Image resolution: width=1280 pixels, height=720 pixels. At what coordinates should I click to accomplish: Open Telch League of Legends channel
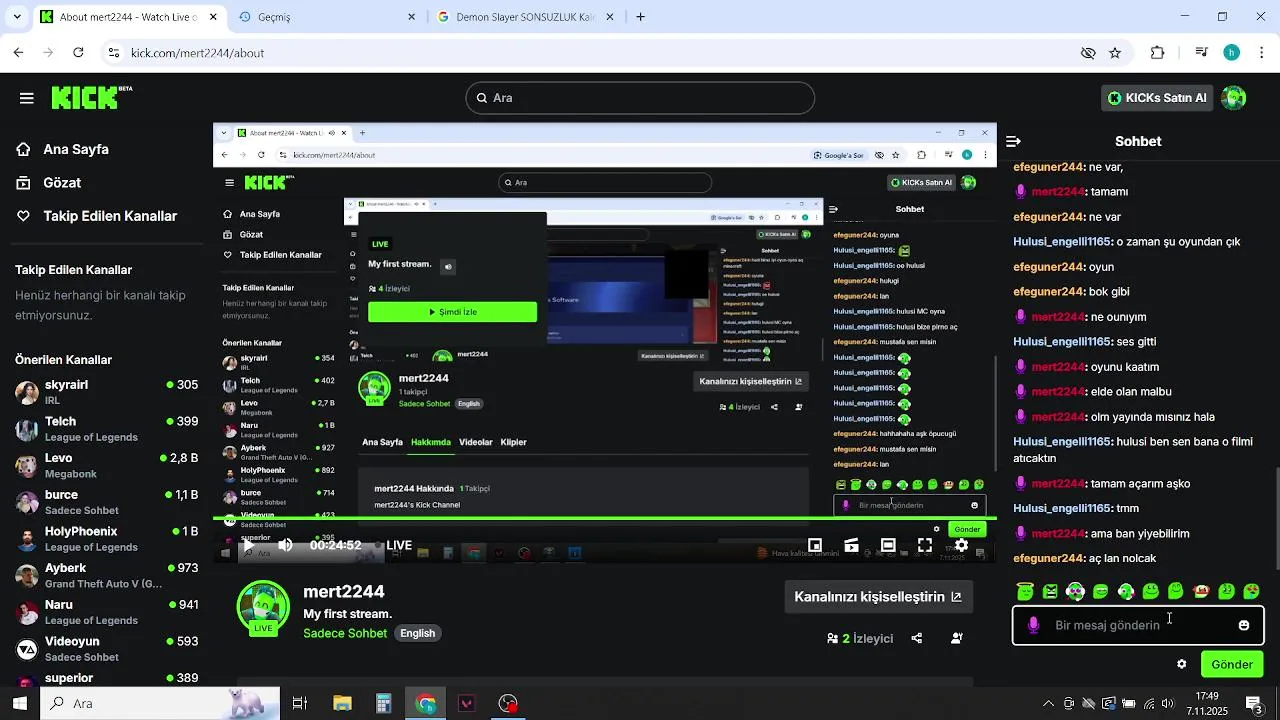click(x=106, y=428)
